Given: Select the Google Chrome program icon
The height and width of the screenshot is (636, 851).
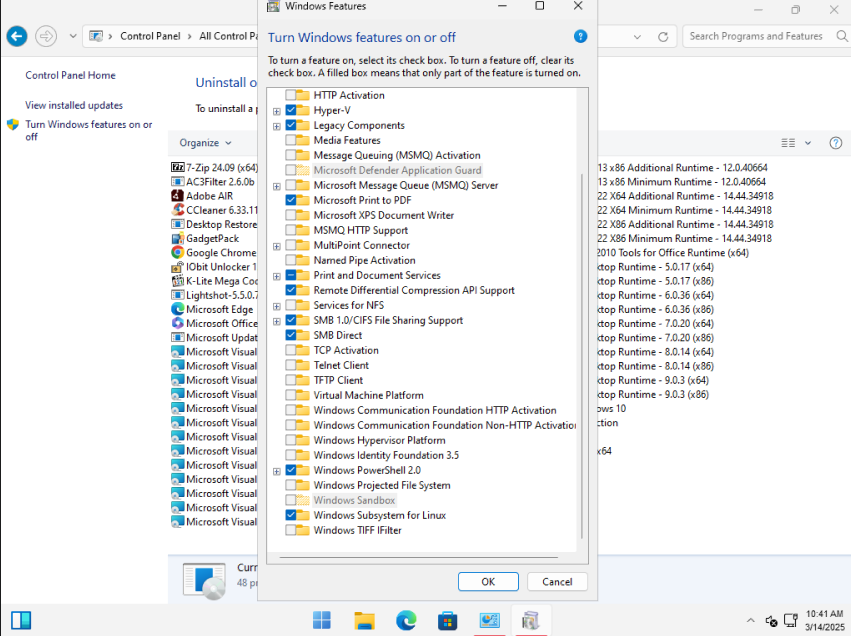Looking at the screenshot, I should [x=177, y=252].
